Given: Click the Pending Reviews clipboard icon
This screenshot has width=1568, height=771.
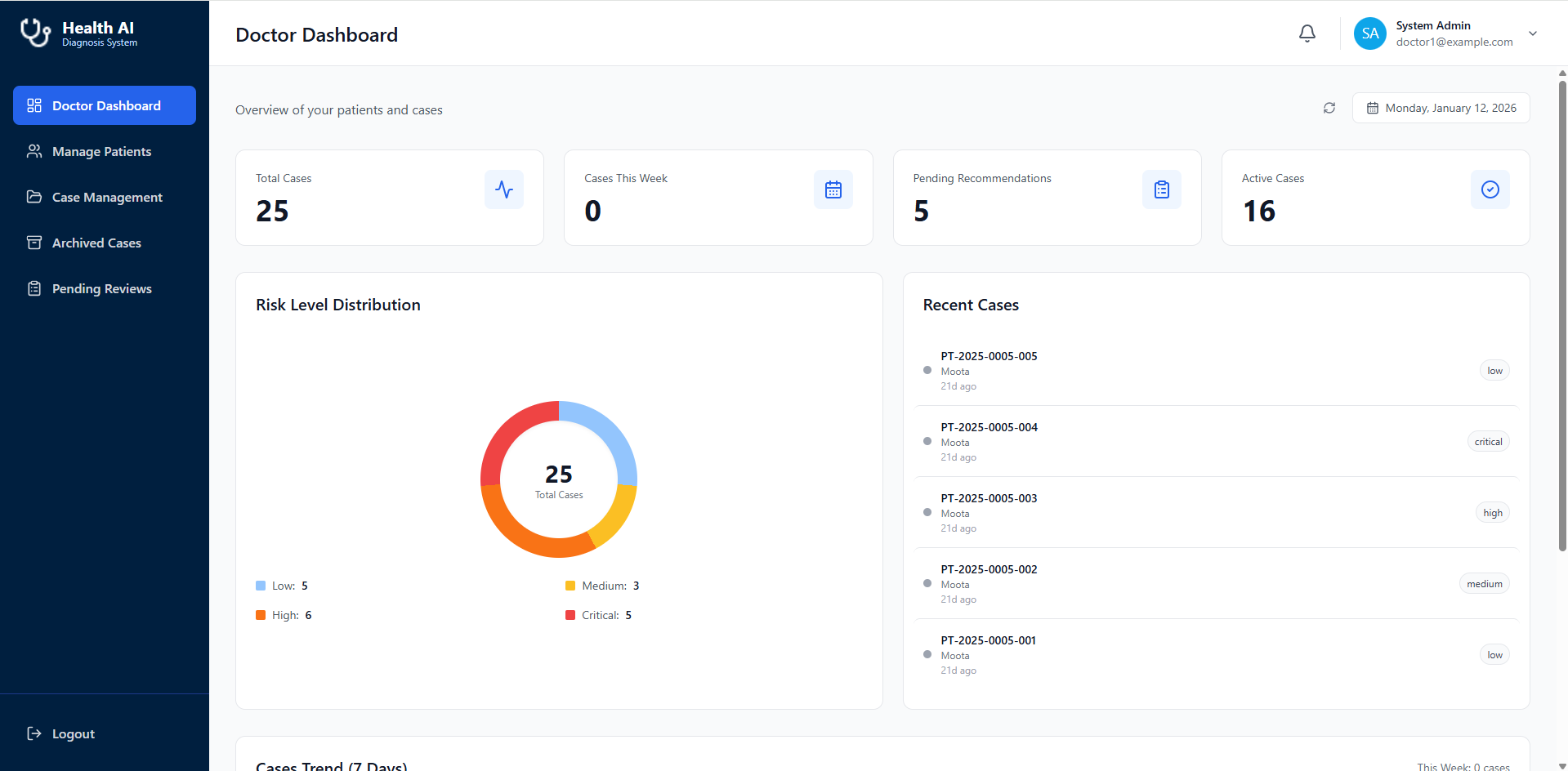Looking at the screenshot, I should click(34, 288).
